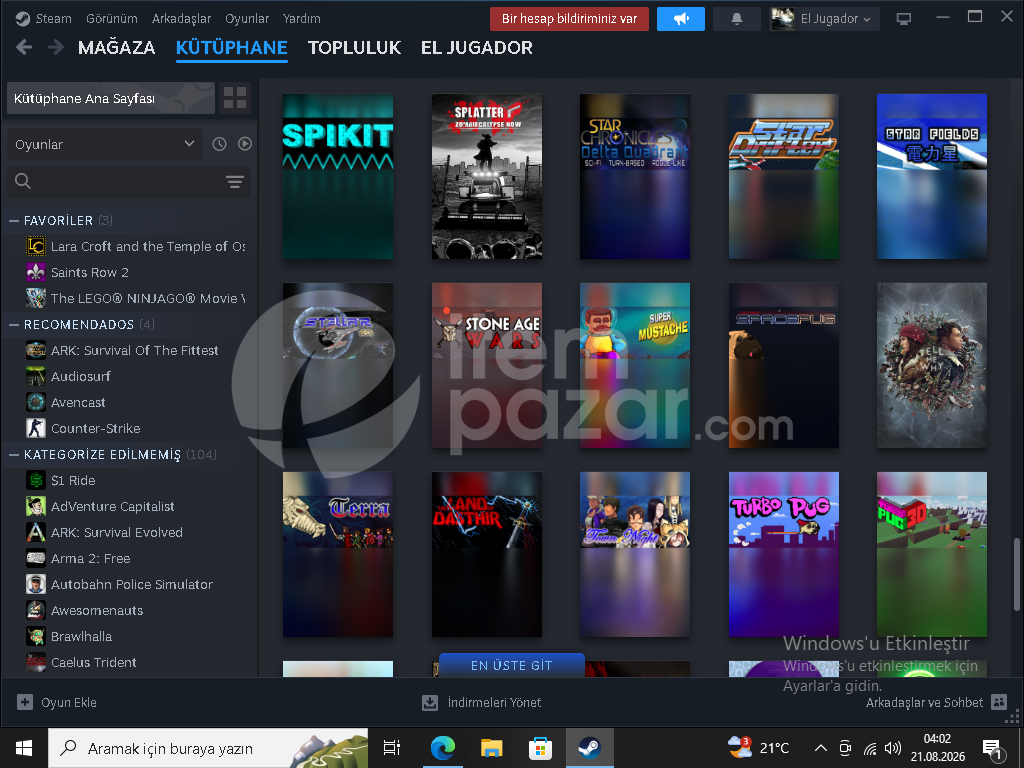Screen dimensions: 1024x768
Task: Open advanced filter options icon
Action: point(234,182)
